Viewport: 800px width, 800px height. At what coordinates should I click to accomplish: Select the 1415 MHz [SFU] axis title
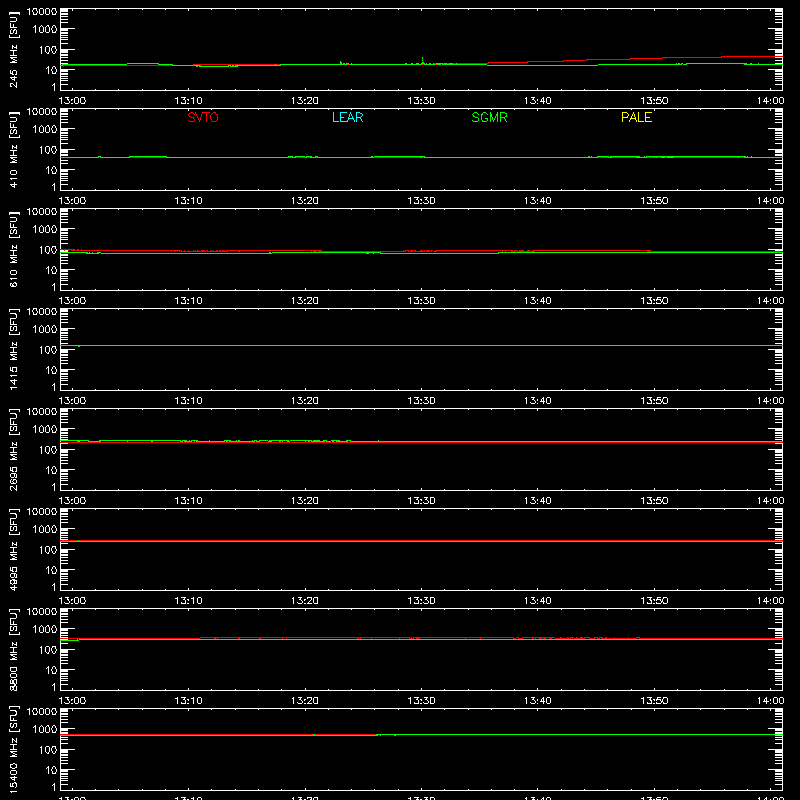[x=14, y=349]
